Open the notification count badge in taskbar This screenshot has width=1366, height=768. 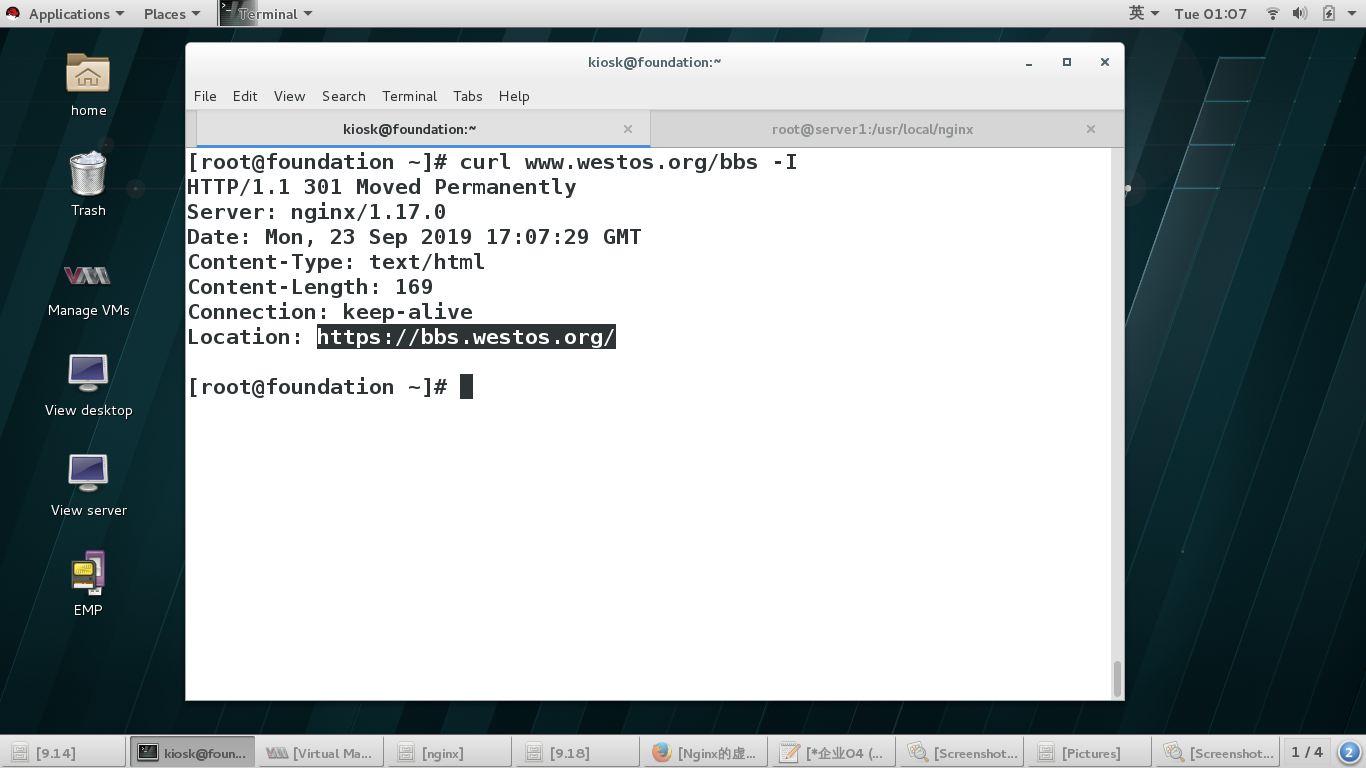click(1348, 752)
